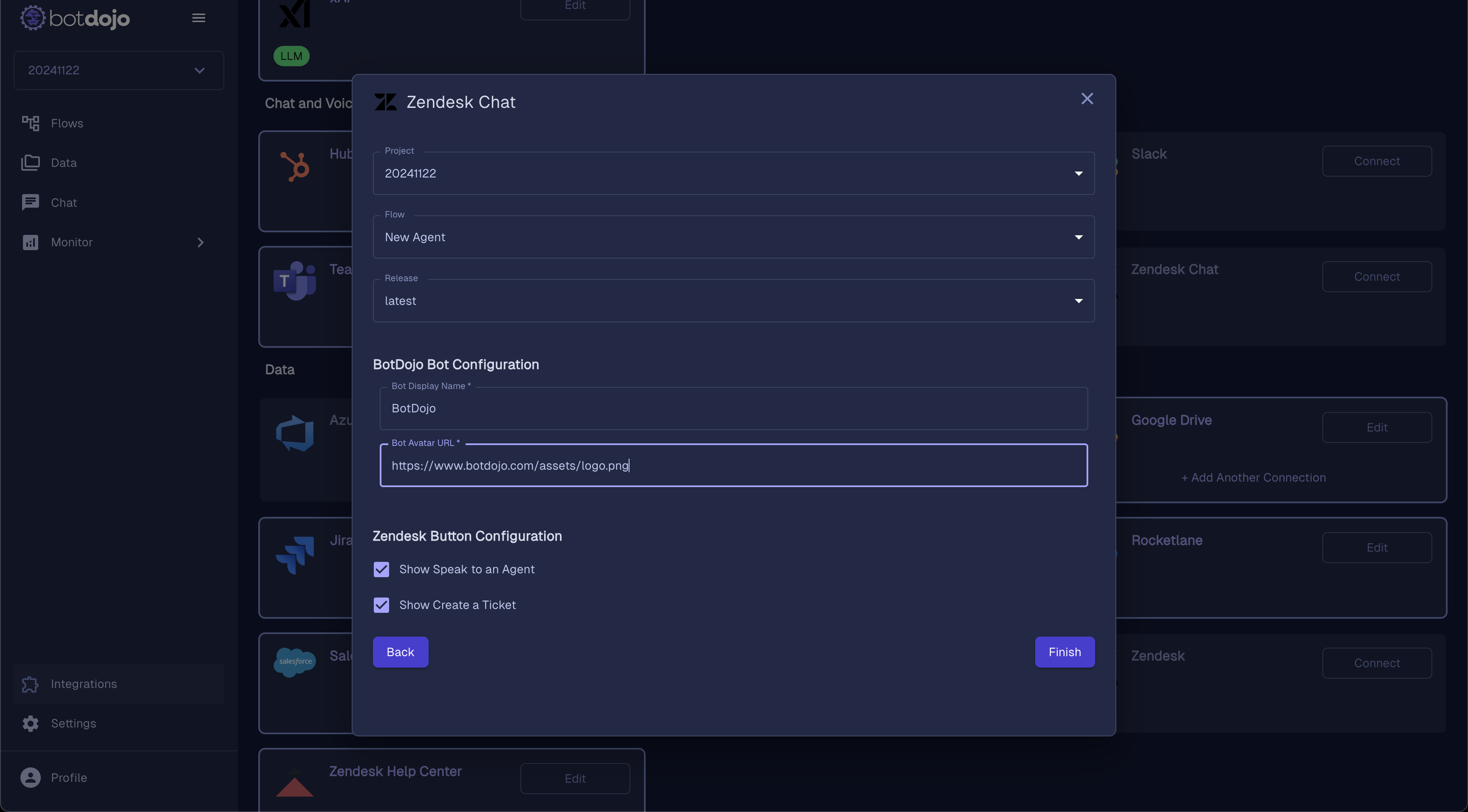Click Edit for Google Drive

[x=1377, y=427]
